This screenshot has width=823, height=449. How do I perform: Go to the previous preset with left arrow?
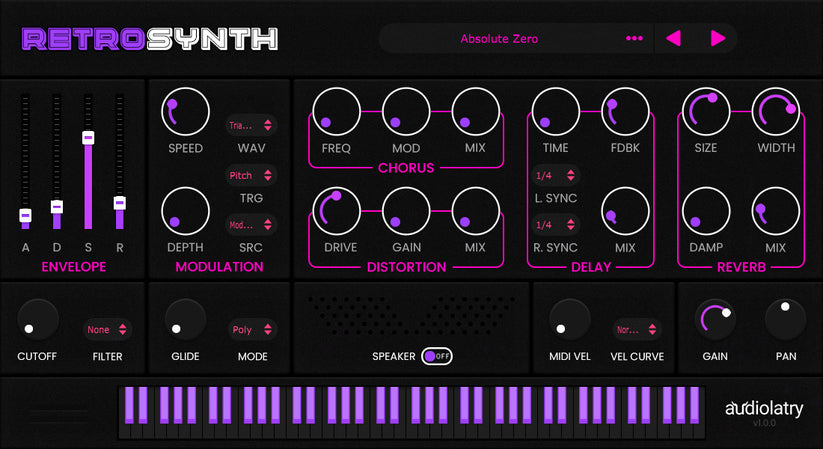click(673, 38)
